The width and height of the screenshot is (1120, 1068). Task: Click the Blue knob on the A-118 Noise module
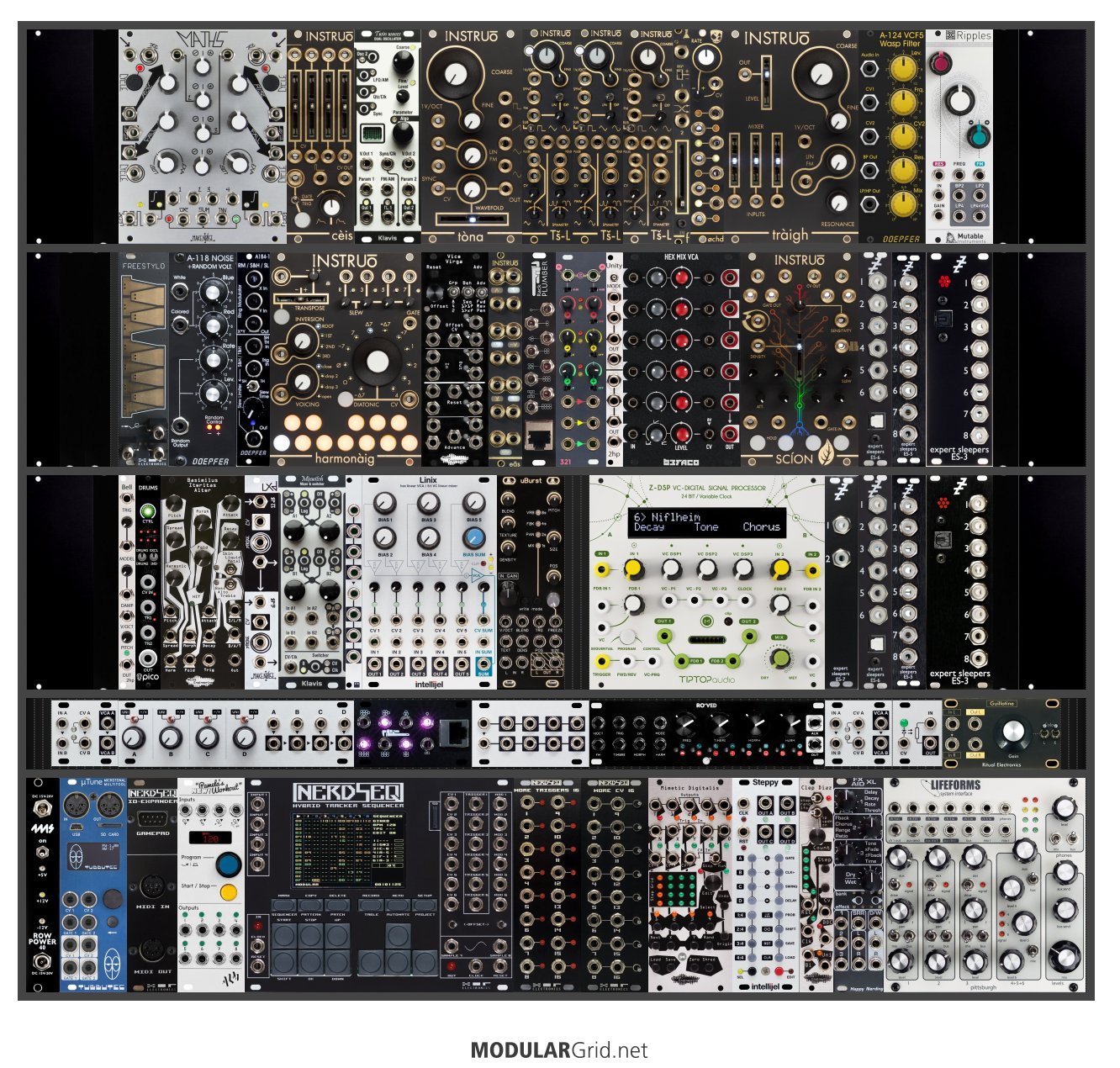214,291
